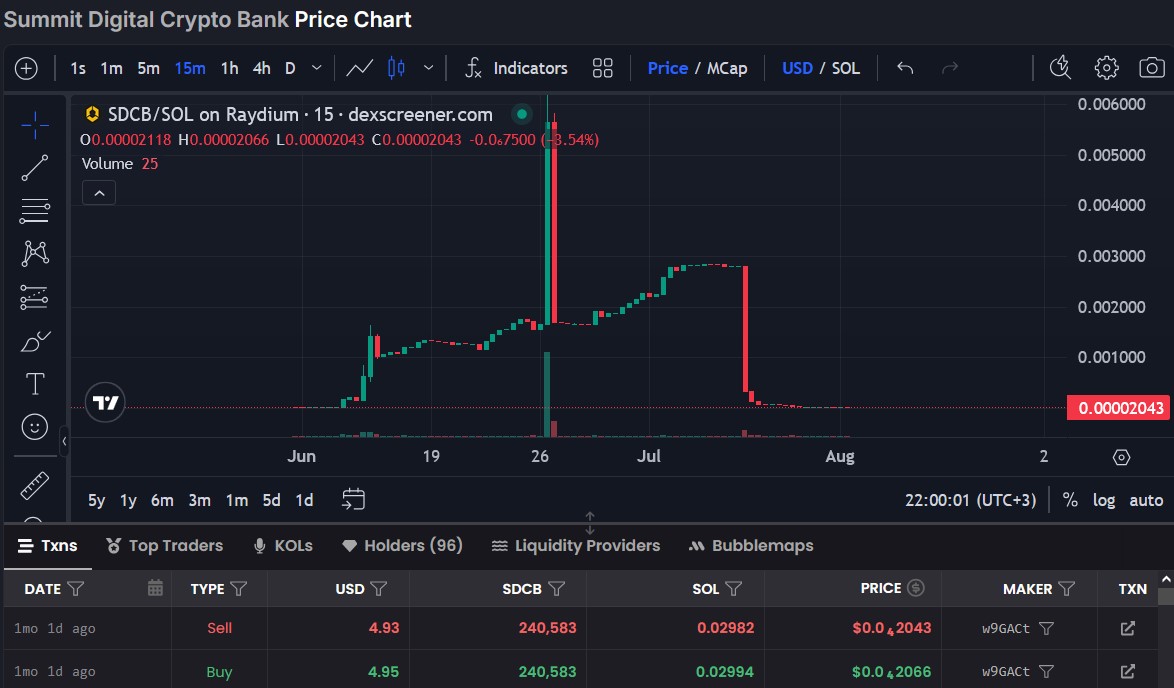Select the 1h timeframe

tap(230, 68)
